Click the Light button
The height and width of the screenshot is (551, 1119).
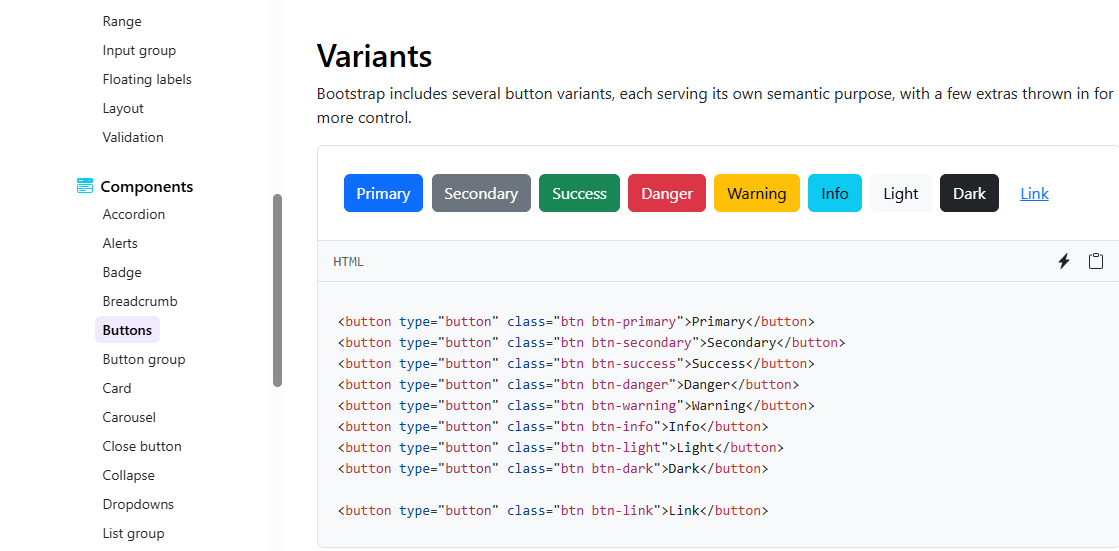(901, 193)
